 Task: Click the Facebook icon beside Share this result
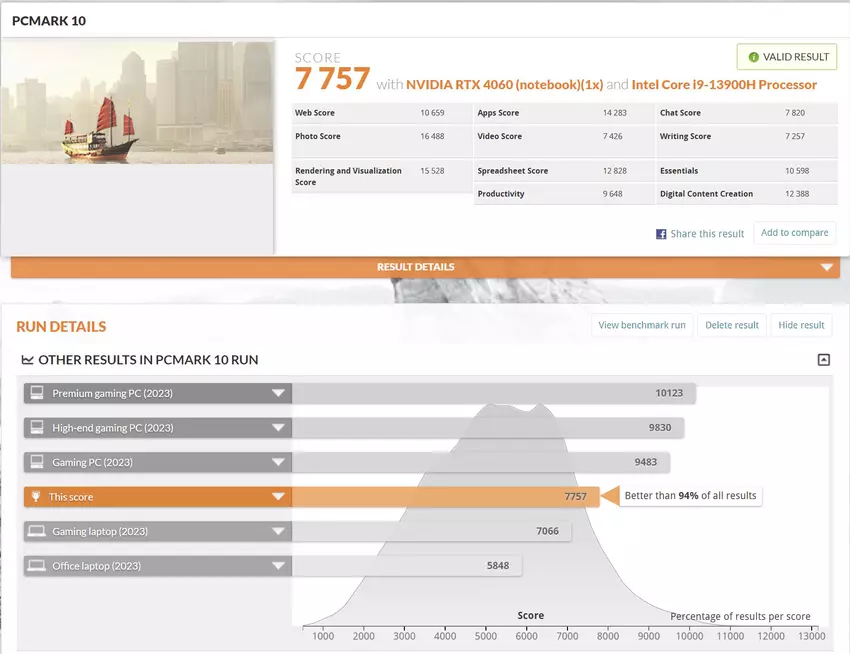(661, 234)
